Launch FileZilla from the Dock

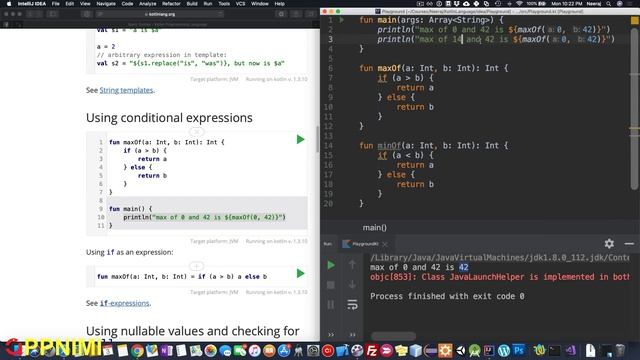coord(372,351)
